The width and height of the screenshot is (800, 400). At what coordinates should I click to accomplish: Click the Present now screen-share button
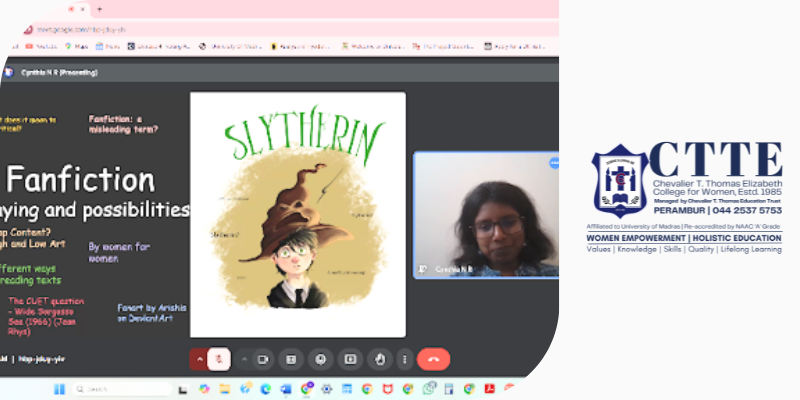point(350,360)
